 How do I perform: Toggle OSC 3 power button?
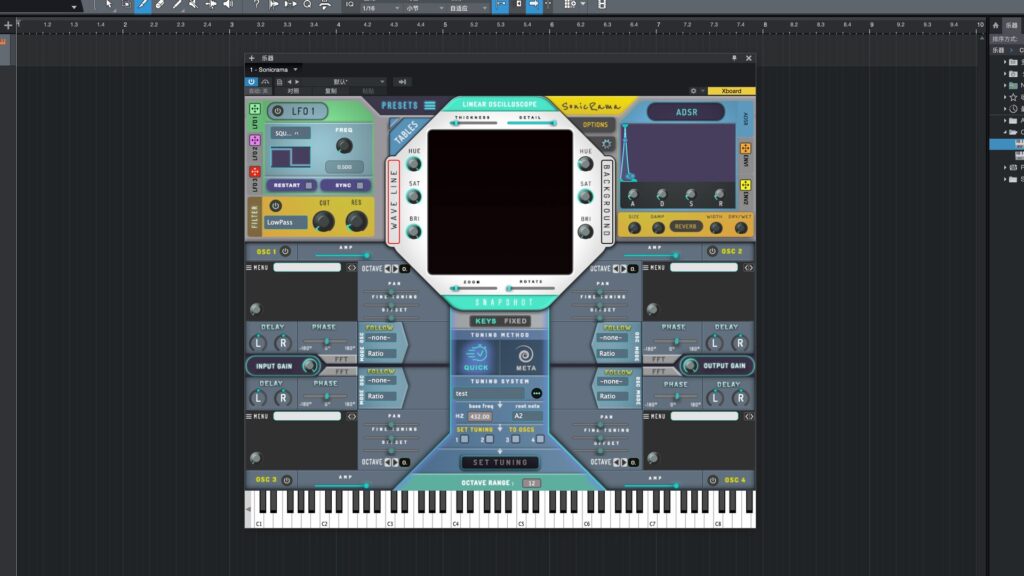[x=287, y=480]
